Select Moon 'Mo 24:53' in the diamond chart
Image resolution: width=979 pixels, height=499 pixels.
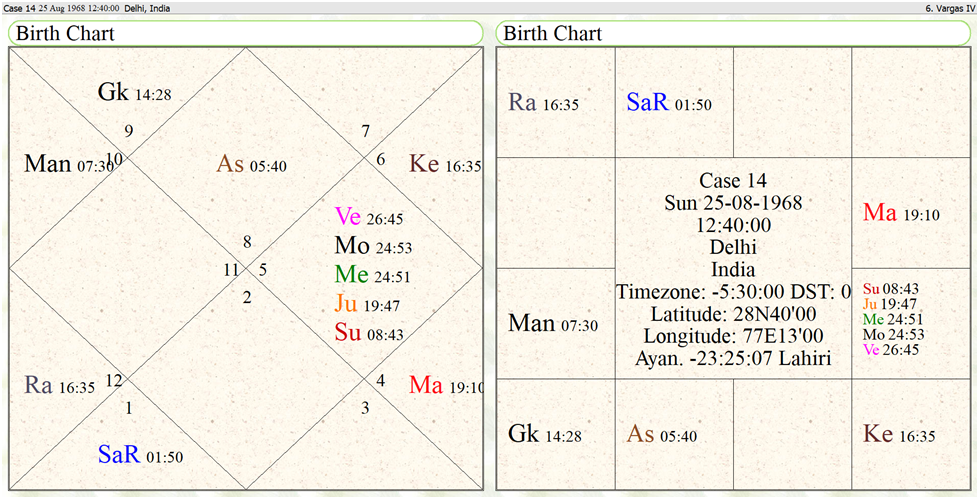click(x=373, y=245)
